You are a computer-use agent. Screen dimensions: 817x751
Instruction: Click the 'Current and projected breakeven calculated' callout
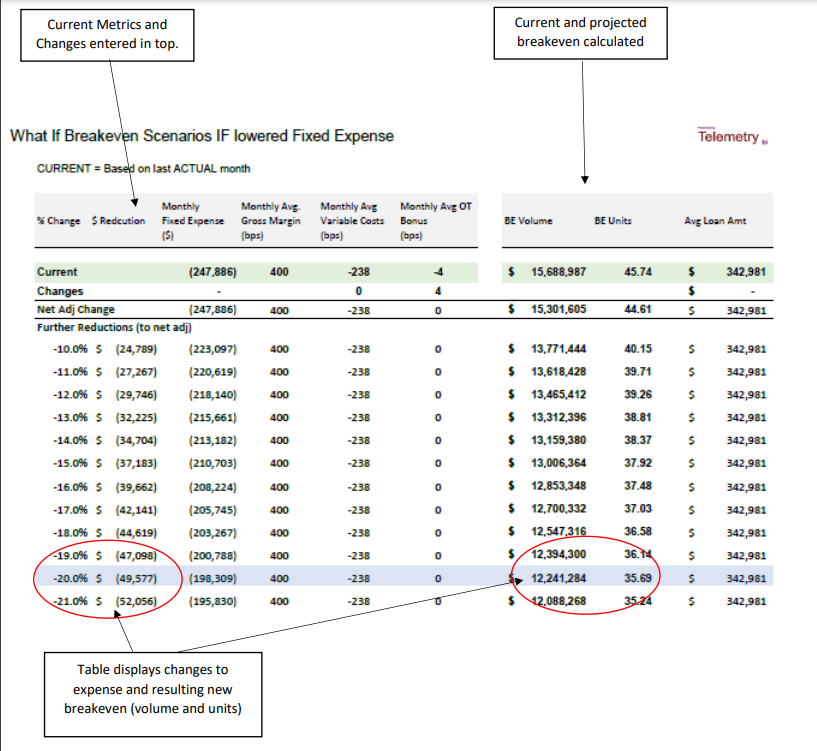click(x=580, y=32)
